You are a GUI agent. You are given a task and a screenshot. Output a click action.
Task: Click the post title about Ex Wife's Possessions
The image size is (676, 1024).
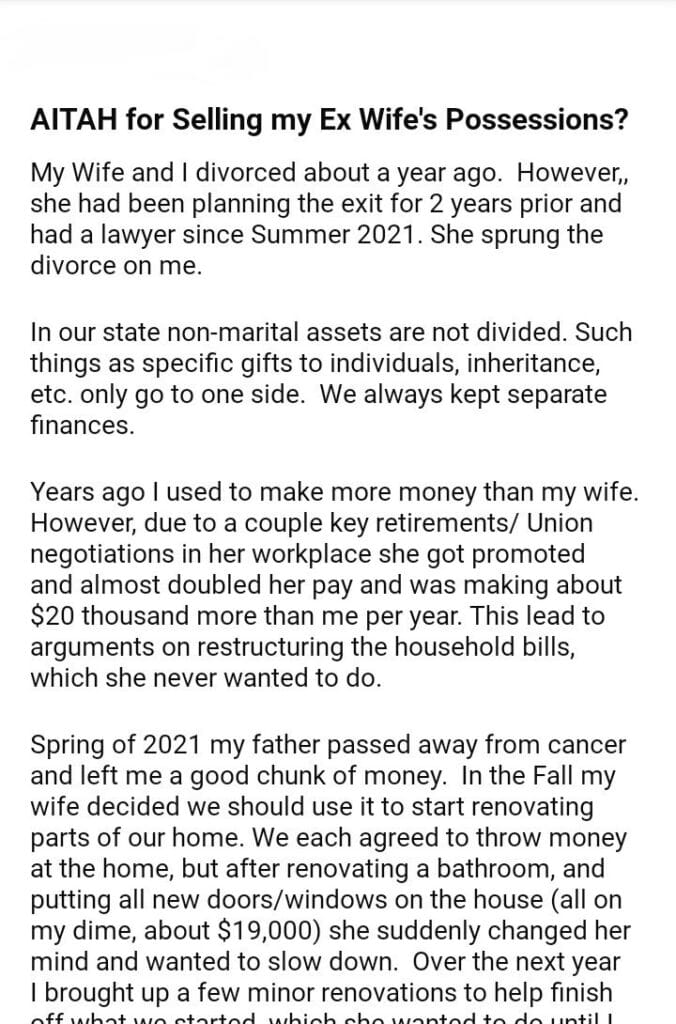coord(329,121)
